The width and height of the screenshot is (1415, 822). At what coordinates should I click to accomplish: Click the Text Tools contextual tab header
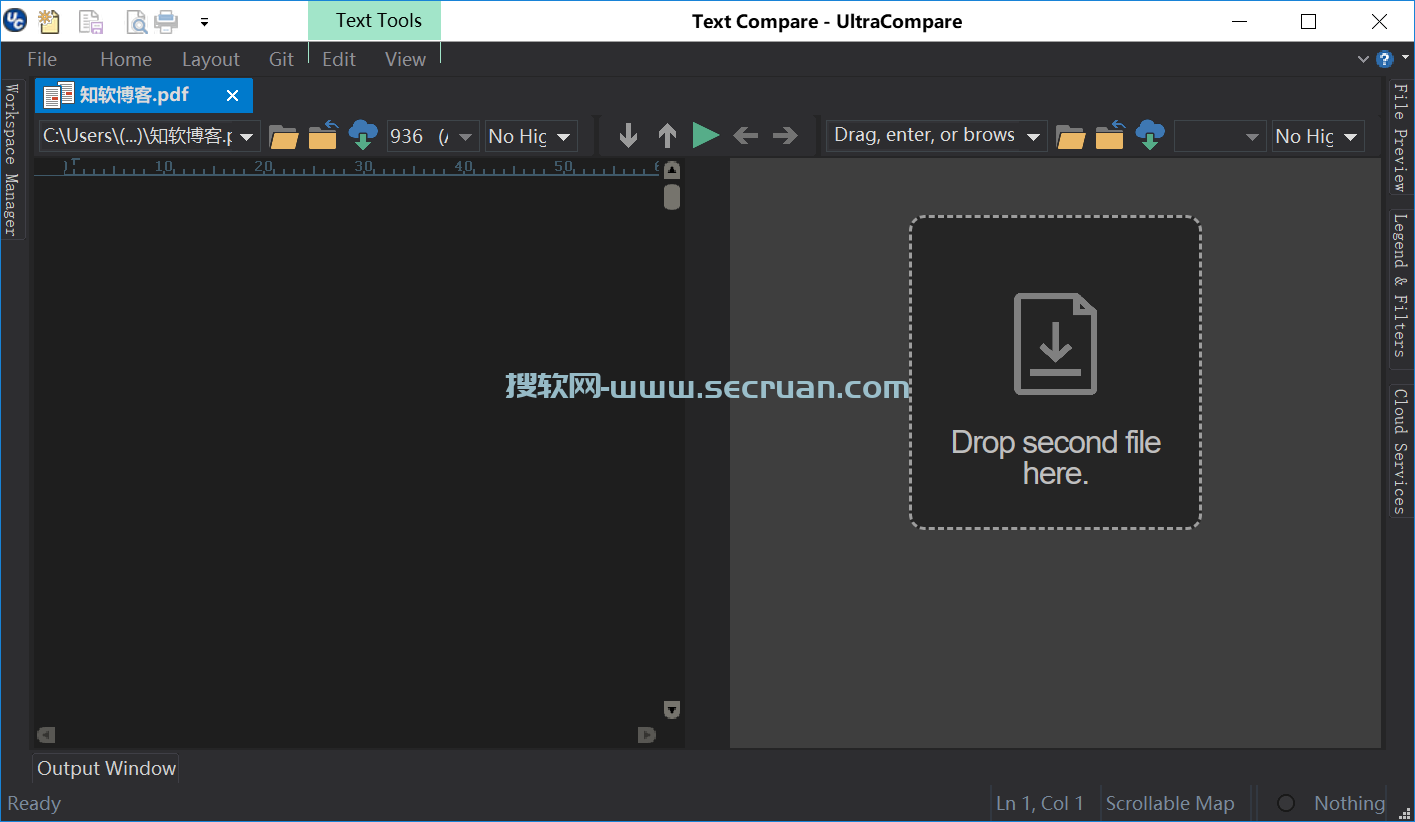pos(374,20)
